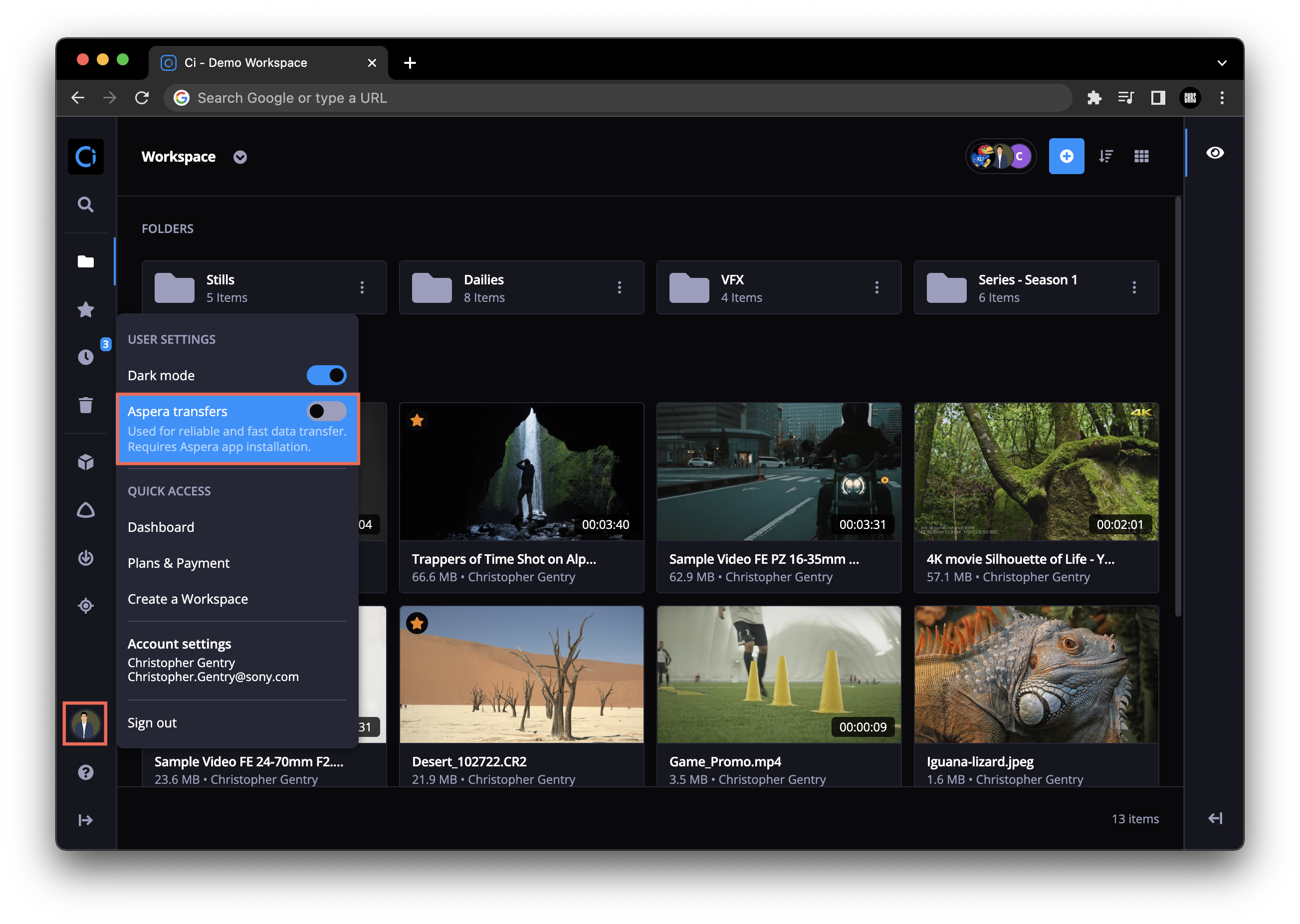The width and height of the screenshot is (1300, 924).
Task: Unfavorite the Trappers of Time star
Action: [417, 420]
